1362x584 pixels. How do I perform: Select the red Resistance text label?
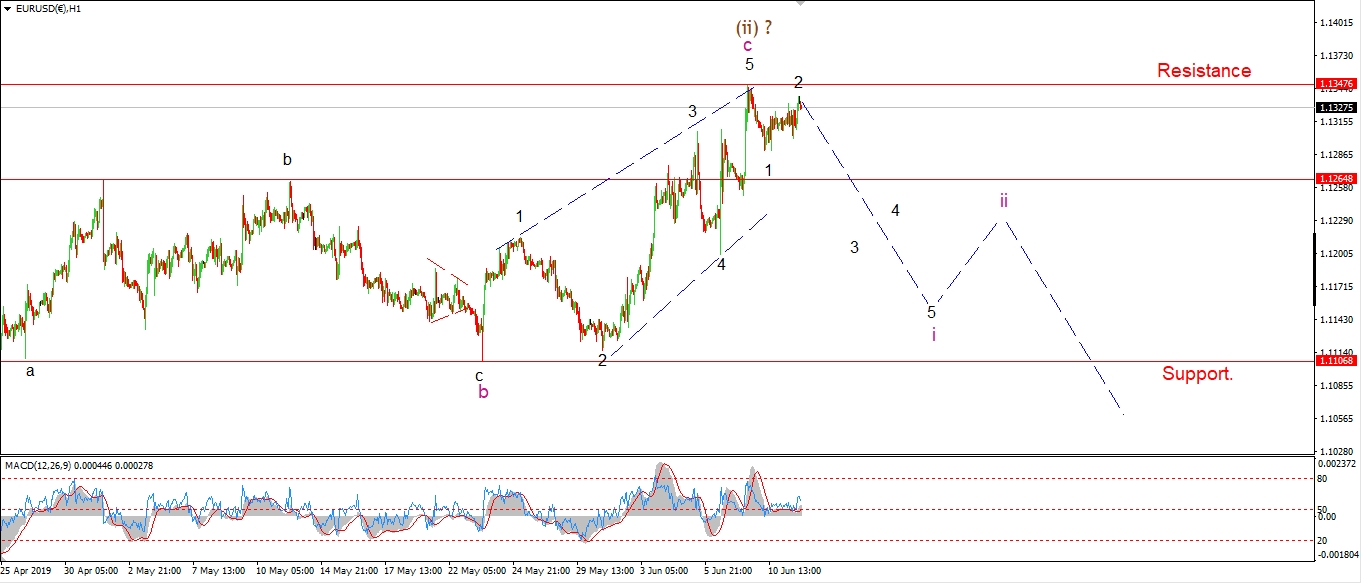[1203, 71]
